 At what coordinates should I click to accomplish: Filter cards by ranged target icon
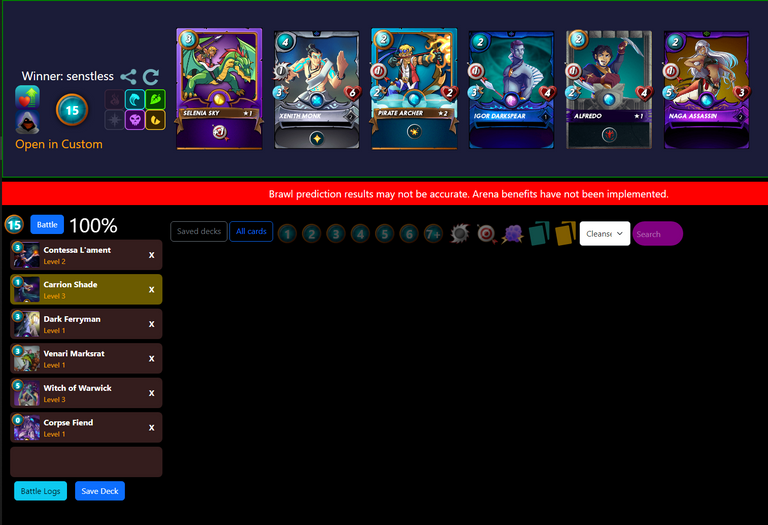click(x=486, y=234)
